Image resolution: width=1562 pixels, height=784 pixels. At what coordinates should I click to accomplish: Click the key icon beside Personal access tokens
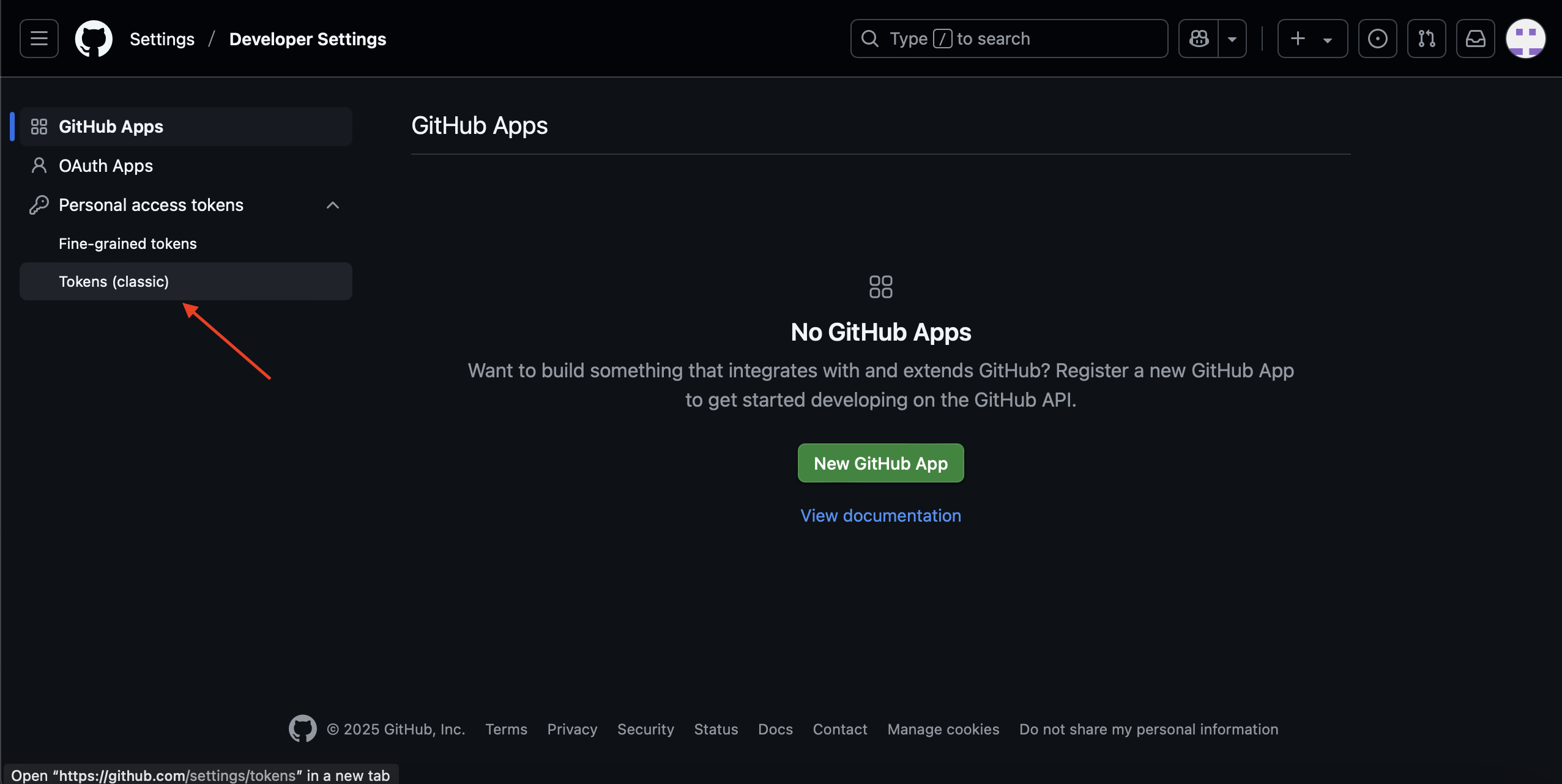39,205
